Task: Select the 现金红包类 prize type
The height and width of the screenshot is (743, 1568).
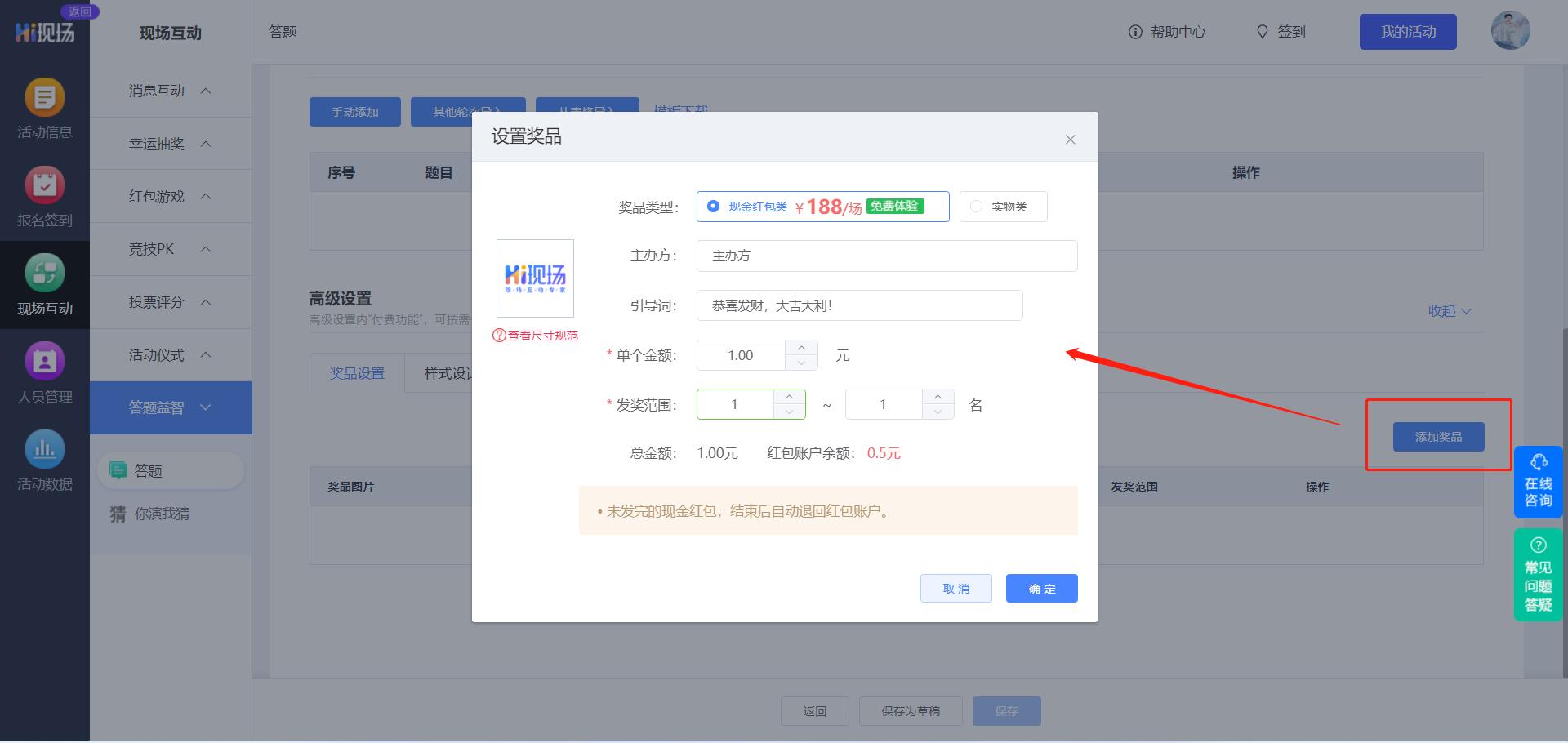Action: click(x=714, y=207)
